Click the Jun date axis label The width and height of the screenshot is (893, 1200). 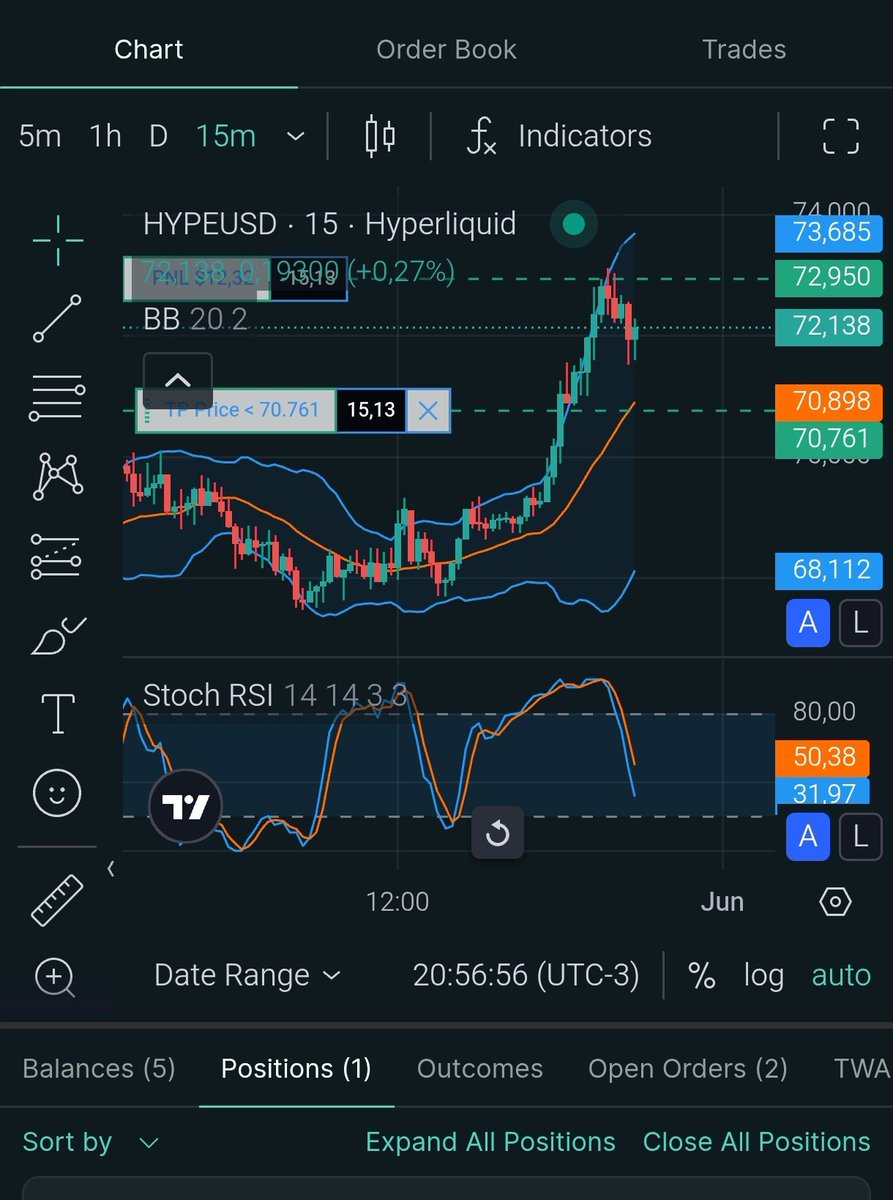point(722,902)
